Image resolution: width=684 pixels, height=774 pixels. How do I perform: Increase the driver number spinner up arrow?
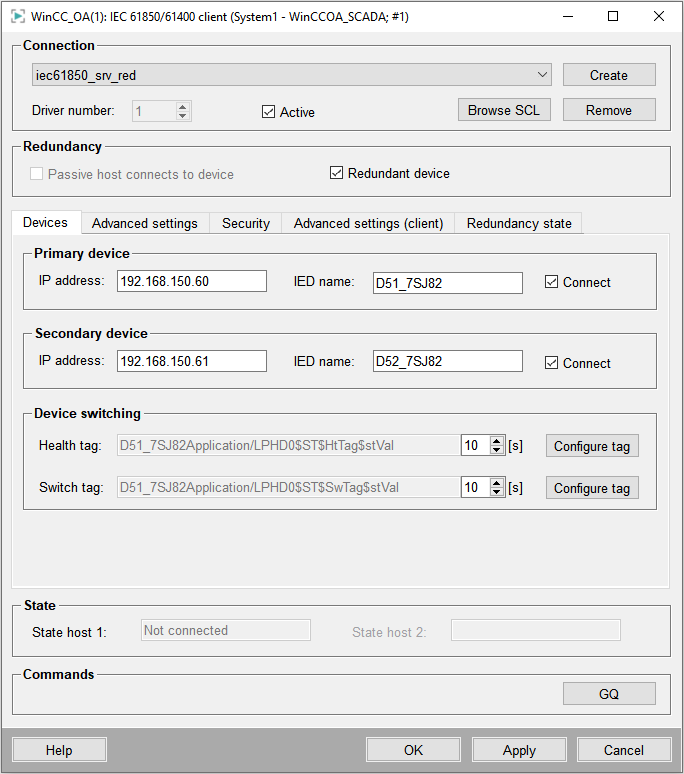183,106
